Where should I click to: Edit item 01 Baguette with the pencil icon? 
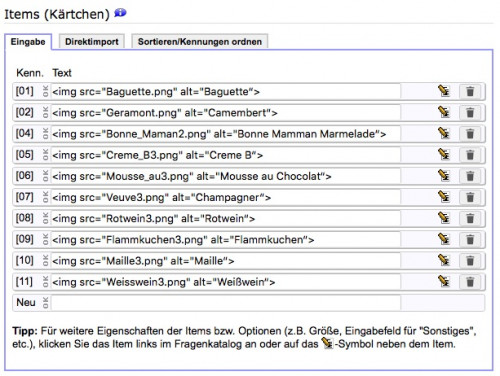tap(444, 91)
